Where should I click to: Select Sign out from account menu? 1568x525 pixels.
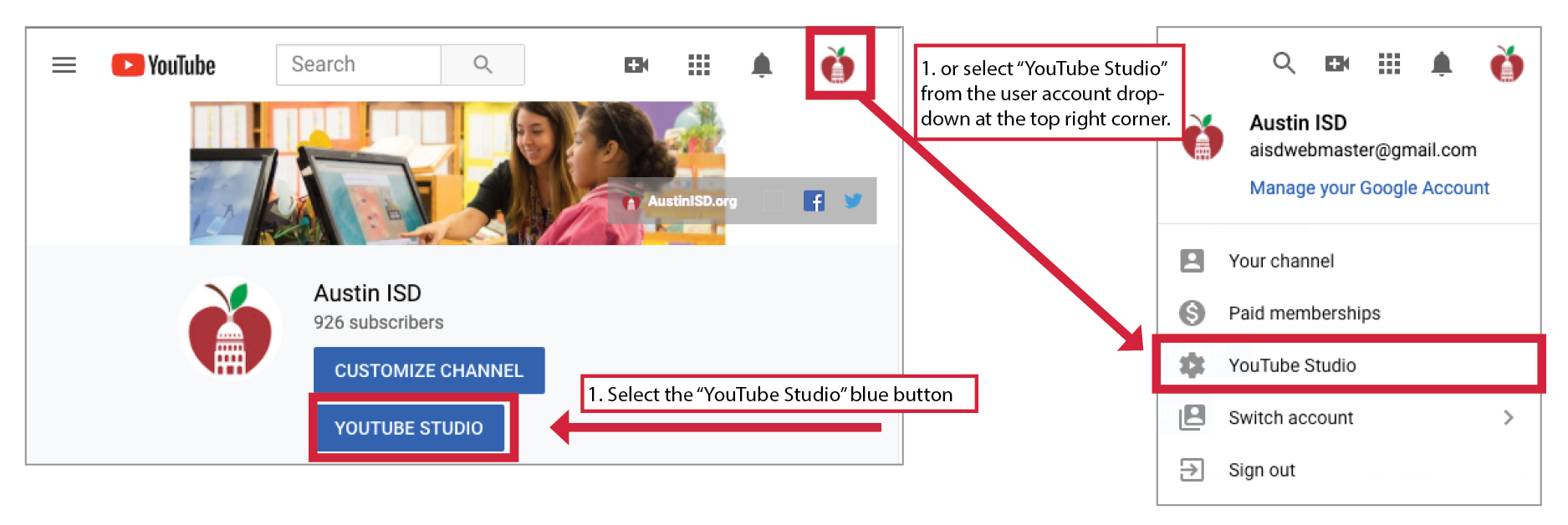[1261, 470]
